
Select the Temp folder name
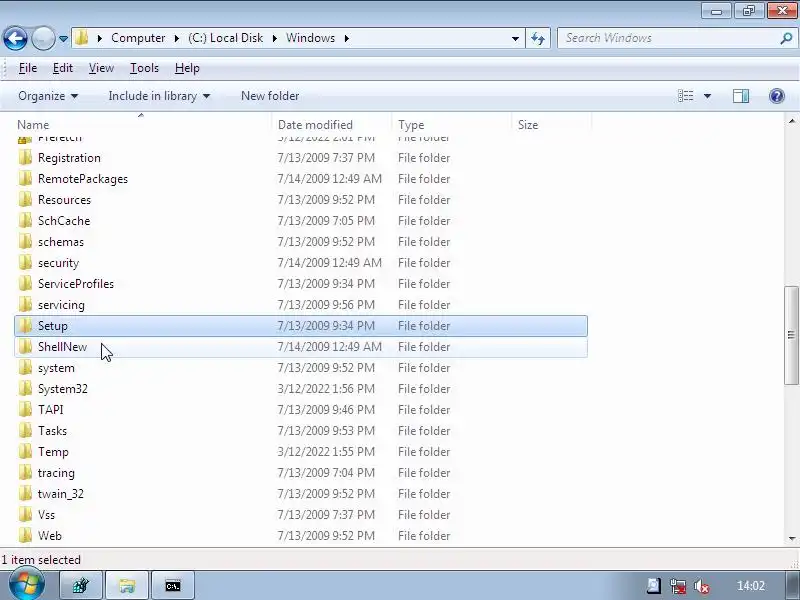click(x=53, y=452)
